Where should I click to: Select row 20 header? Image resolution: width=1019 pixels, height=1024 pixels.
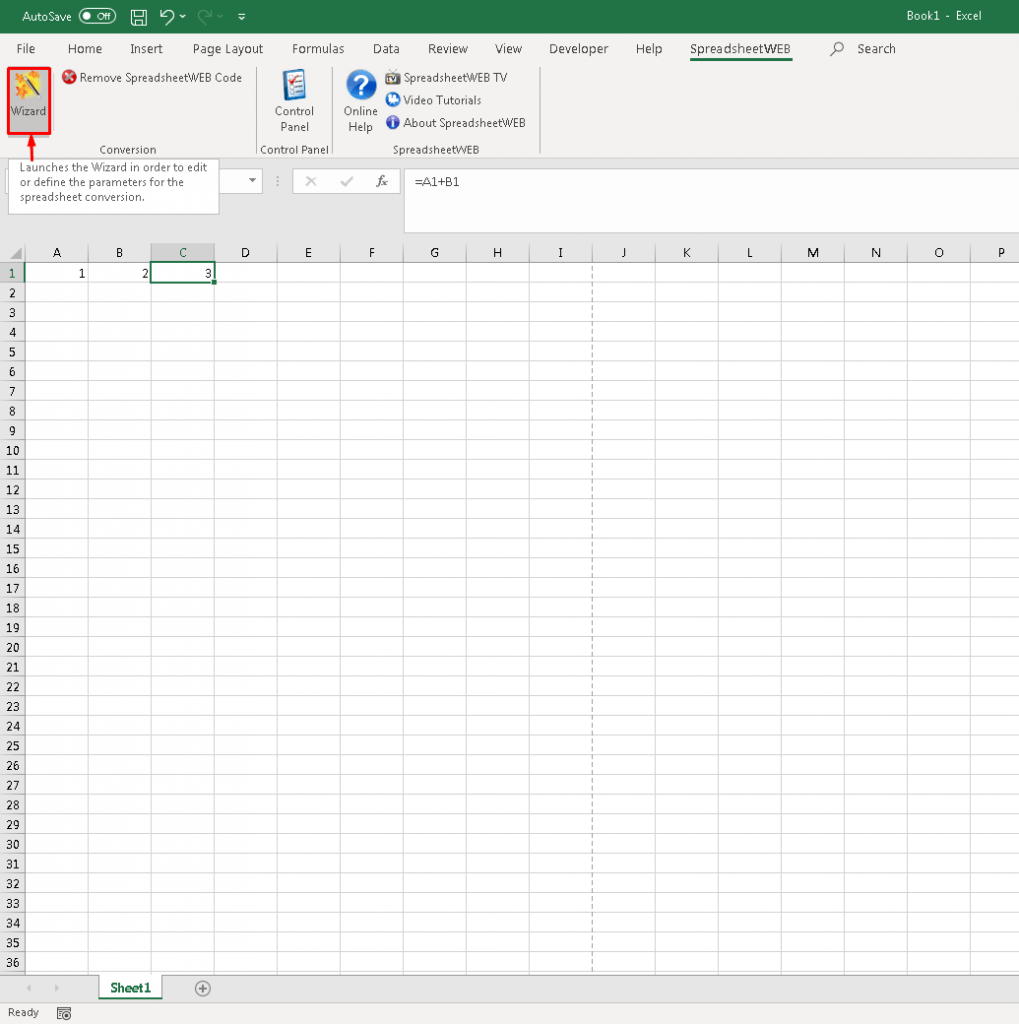pyautogui.click(x=12, y=648)
